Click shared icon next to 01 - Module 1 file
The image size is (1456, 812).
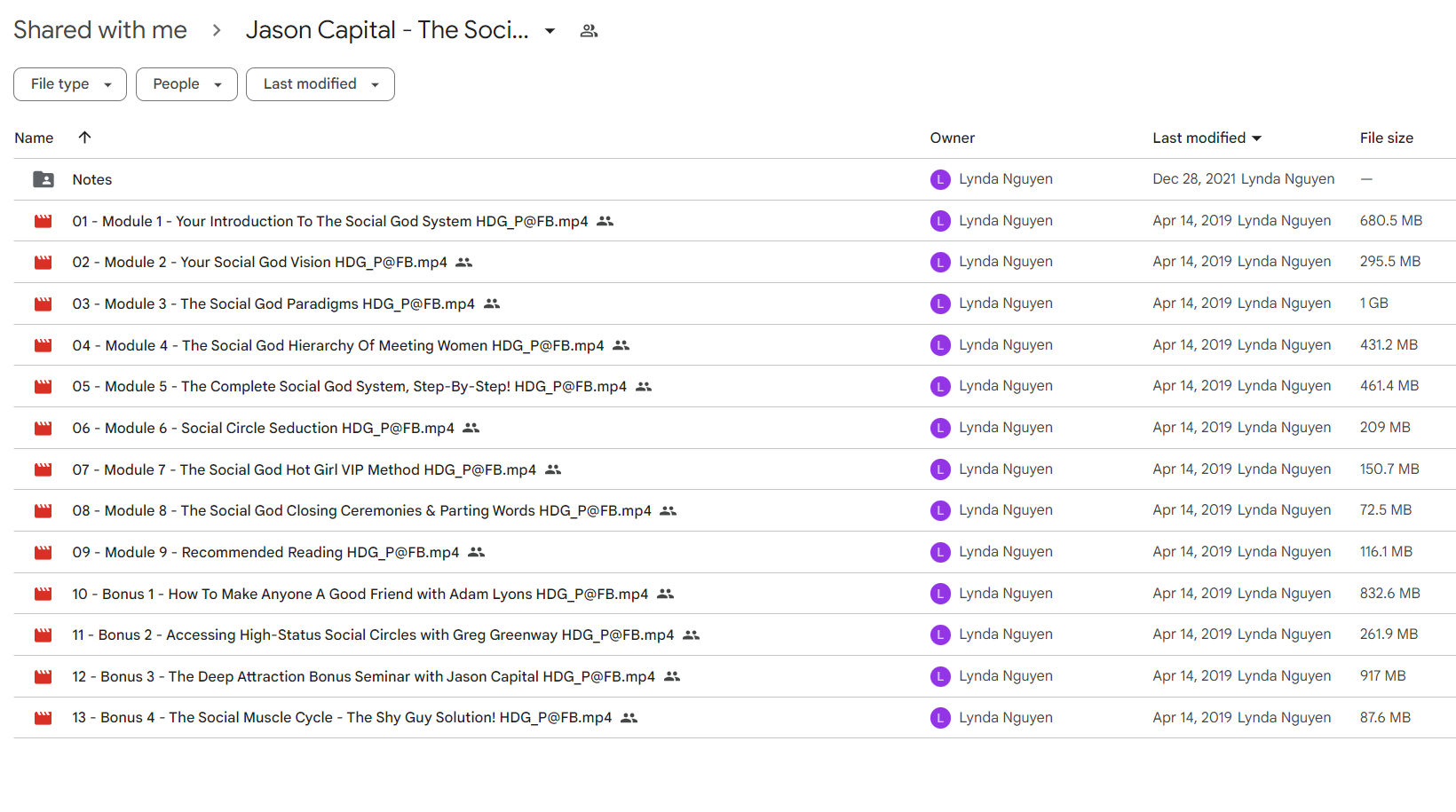click(x=605, y=221)
